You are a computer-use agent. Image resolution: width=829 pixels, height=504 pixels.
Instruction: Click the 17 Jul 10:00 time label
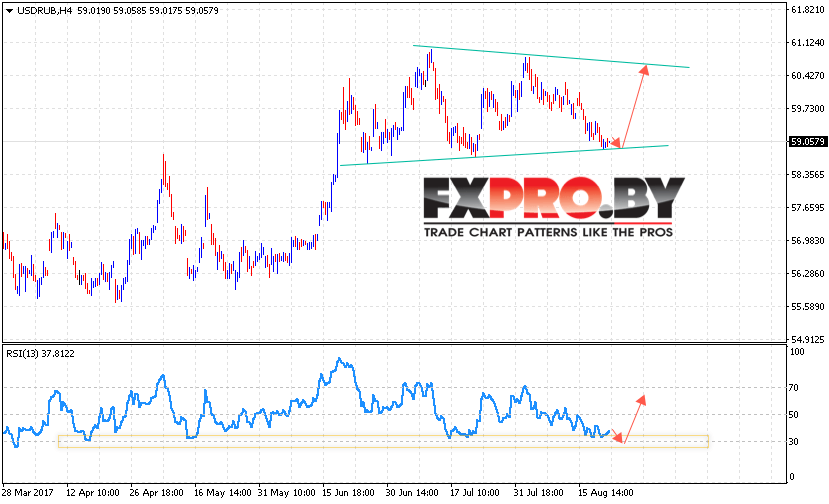(x=475, y=493)
